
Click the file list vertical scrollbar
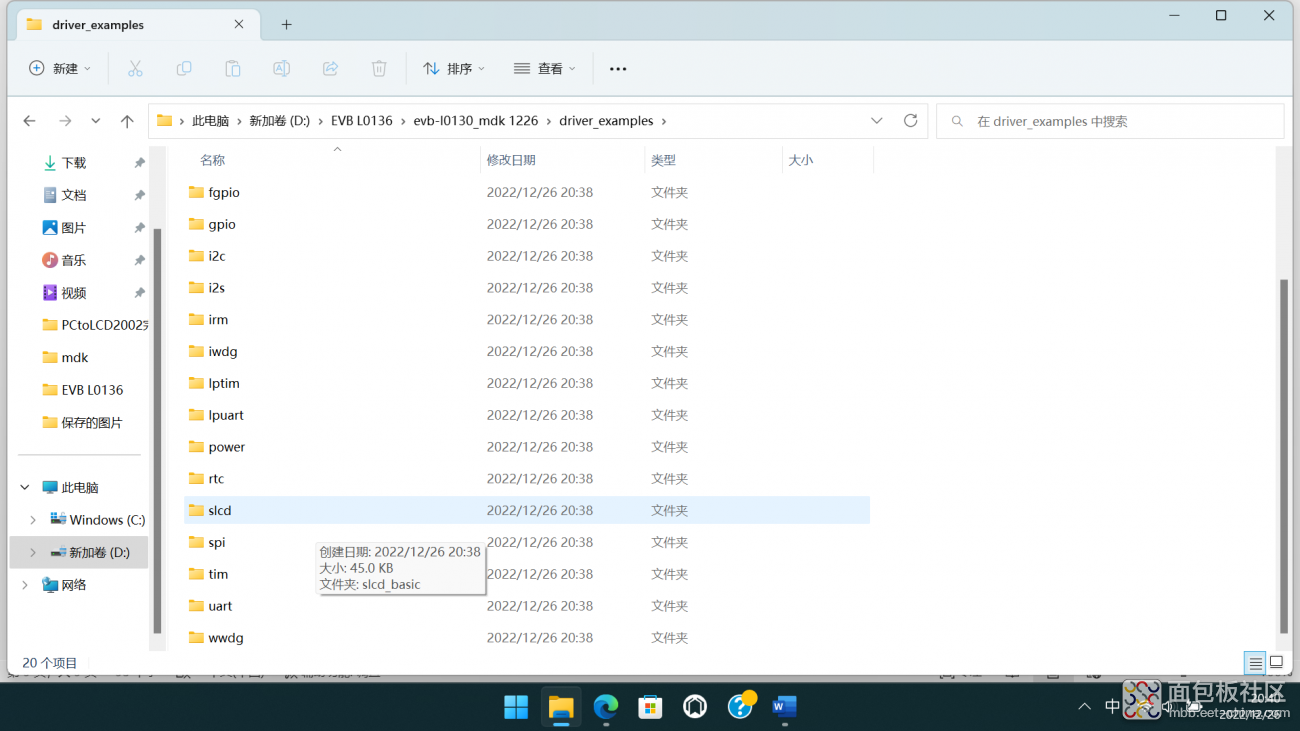coord(1284,455)
